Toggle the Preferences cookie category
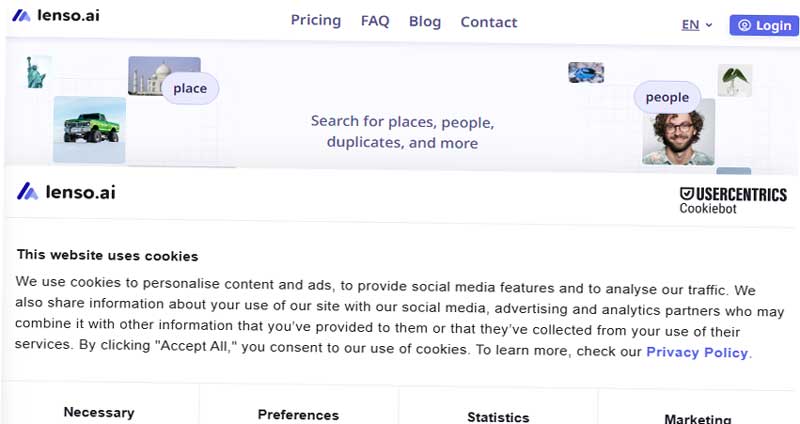The width and height of the screenshot is (800, 424). tap(298, 414)
